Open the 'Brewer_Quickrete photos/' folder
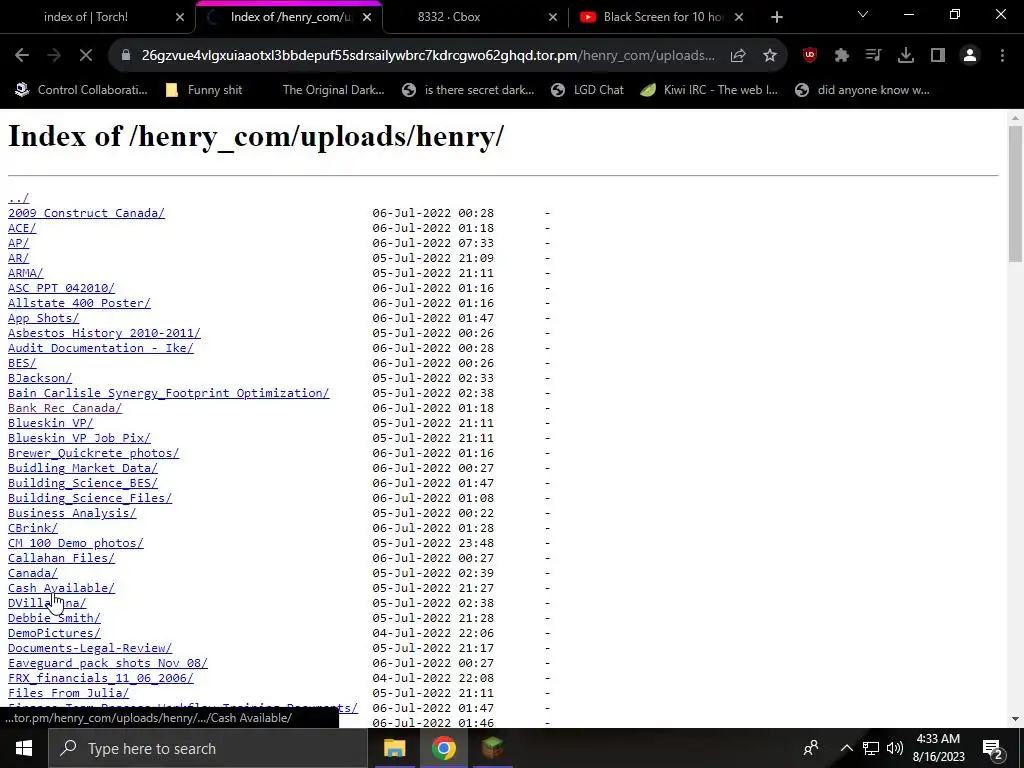 [93, 453]
